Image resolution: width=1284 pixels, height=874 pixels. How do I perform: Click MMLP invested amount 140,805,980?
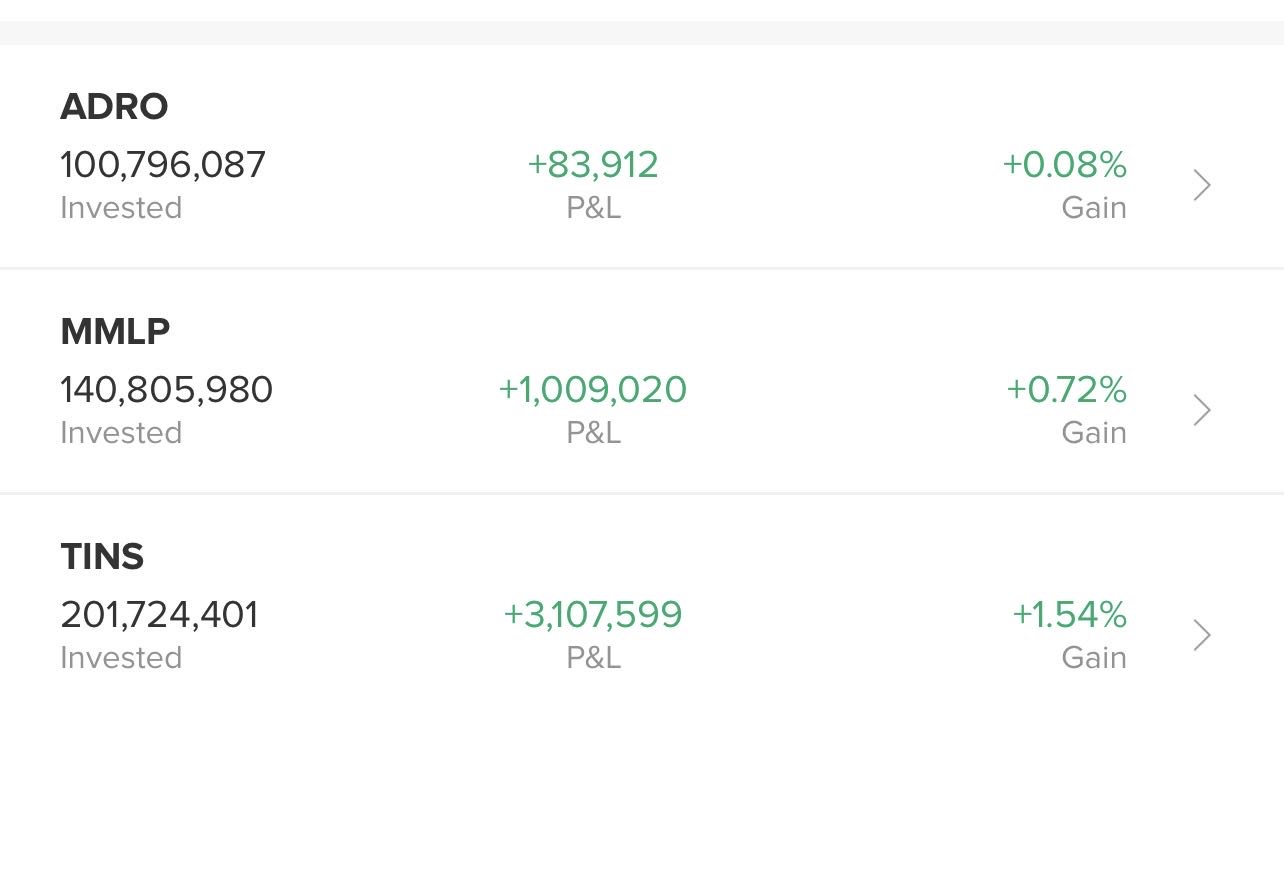[166, 390]
